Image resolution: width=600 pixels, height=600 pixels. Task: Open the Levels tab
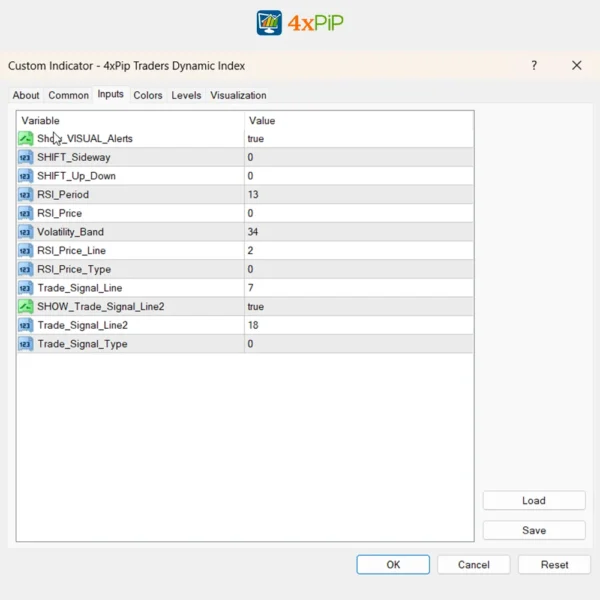point(186,96)
